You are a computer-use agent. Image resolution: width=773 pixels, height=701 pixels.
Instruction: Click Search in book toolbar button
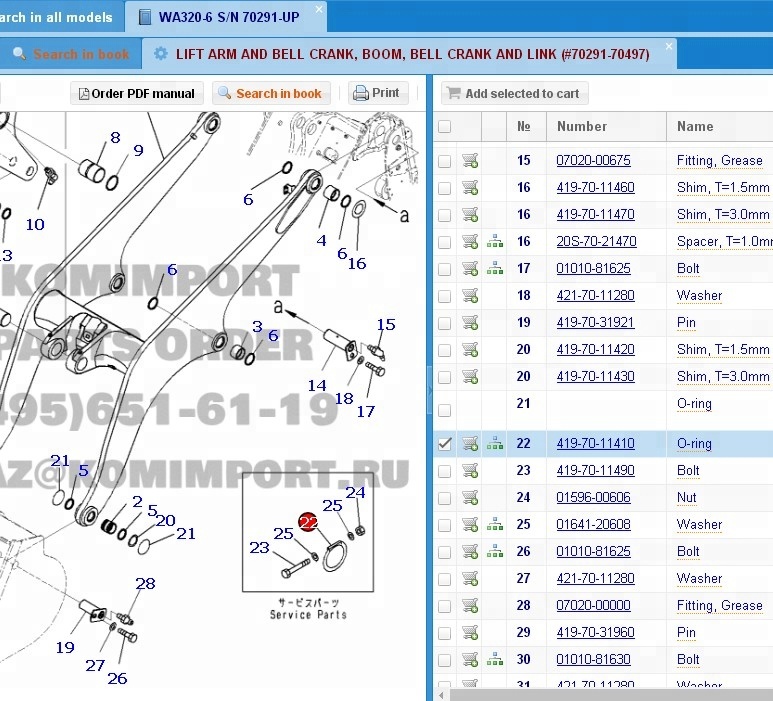271,93
